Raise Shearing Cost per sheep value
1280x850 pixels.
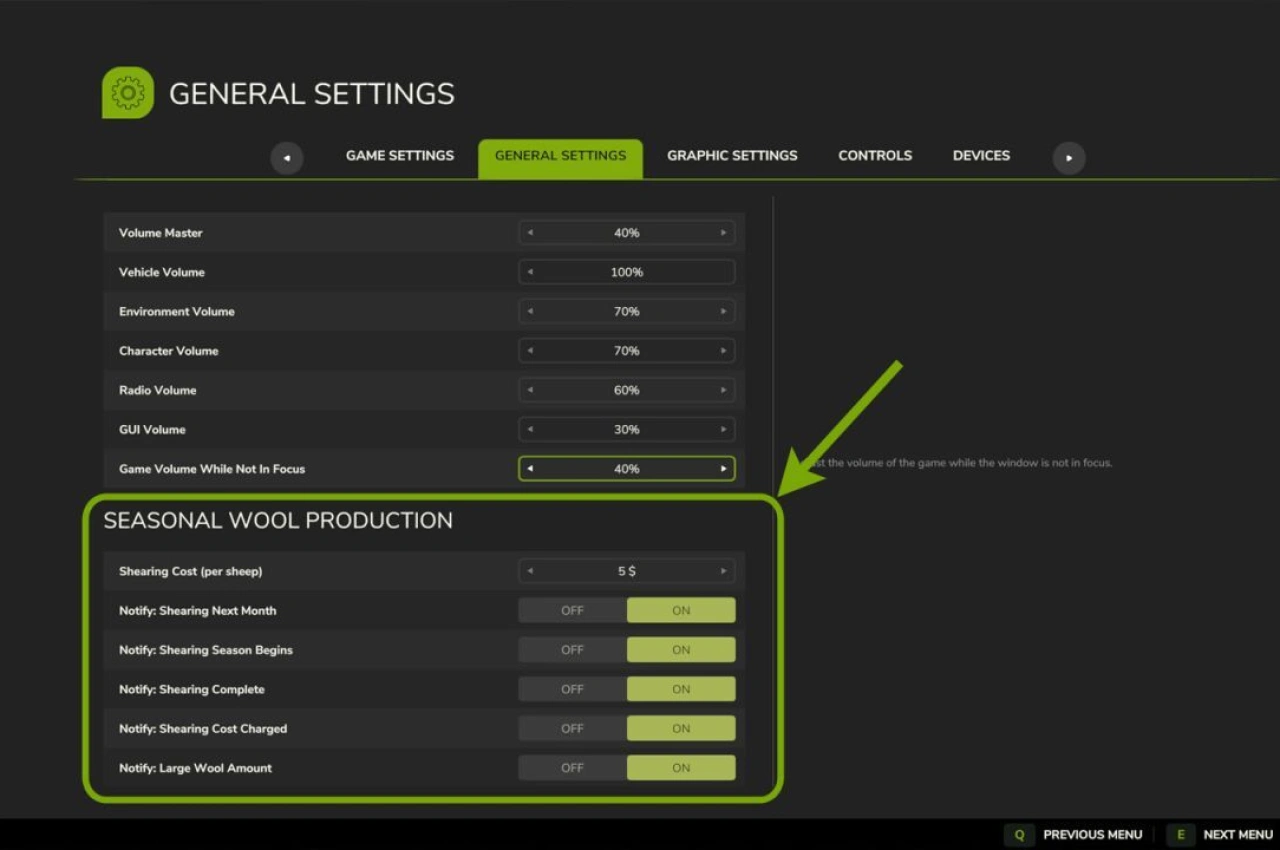click(x=723, y=571)
